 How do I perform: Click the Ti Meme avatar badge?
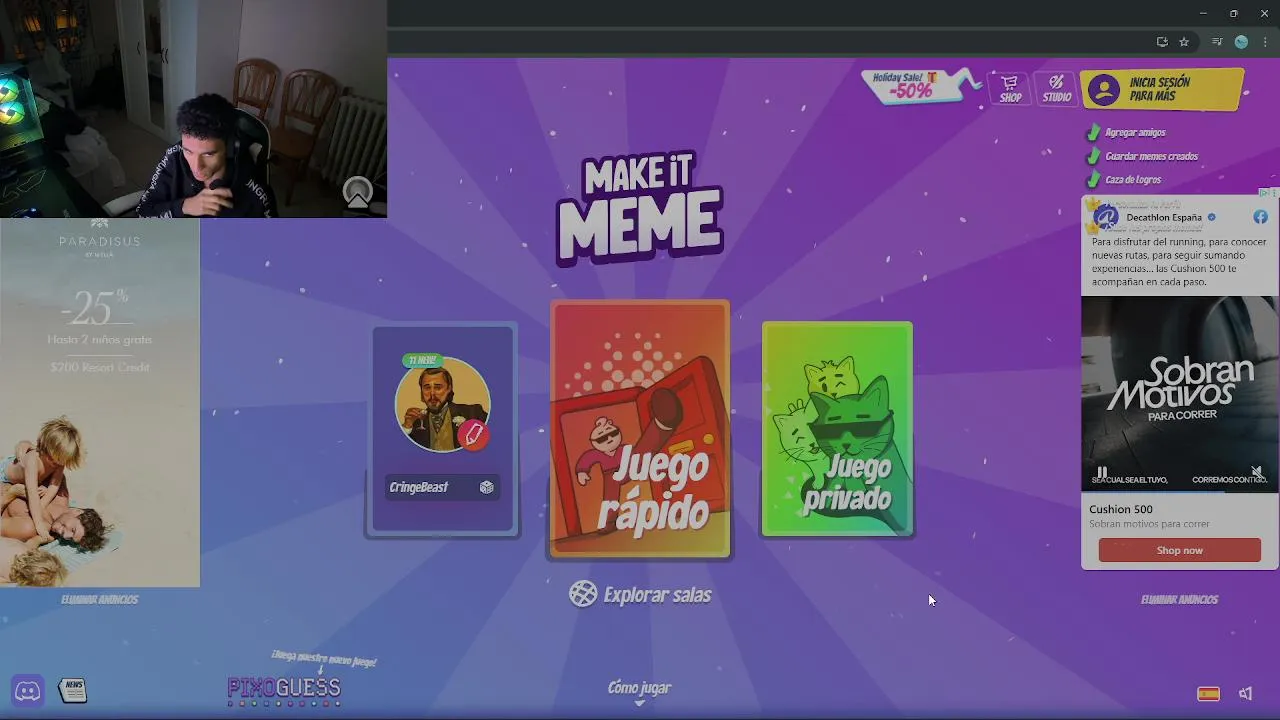tap(421, 360)
